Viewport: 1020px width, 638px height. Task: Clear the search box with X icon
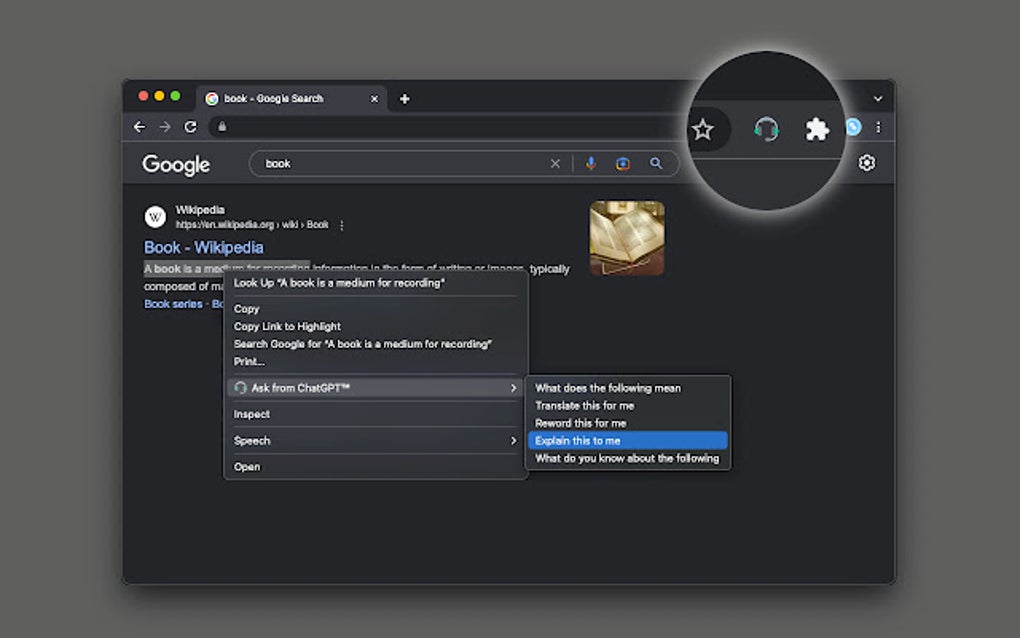[x=555, y=164]
